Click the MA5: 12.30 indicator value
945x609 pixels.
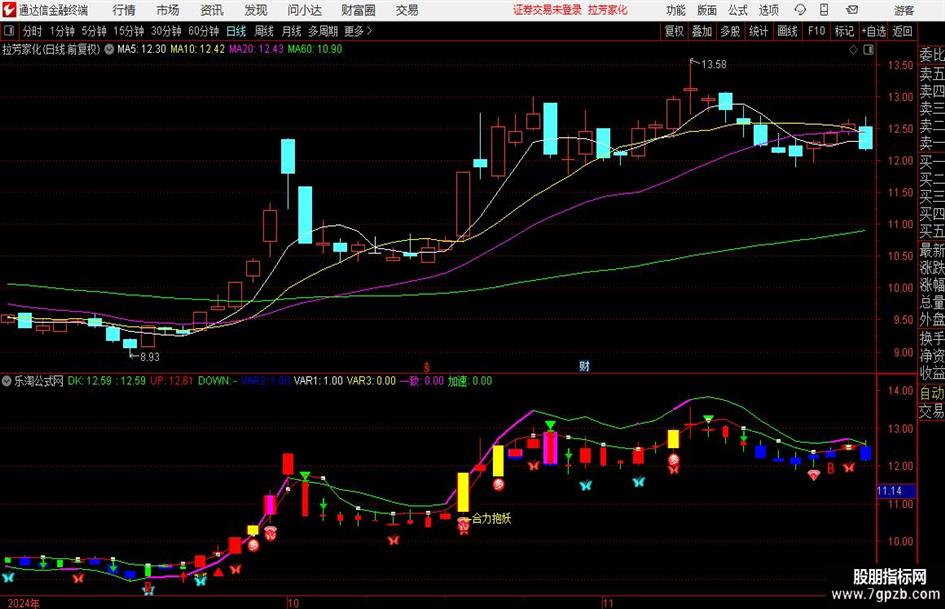pos(142,49)
